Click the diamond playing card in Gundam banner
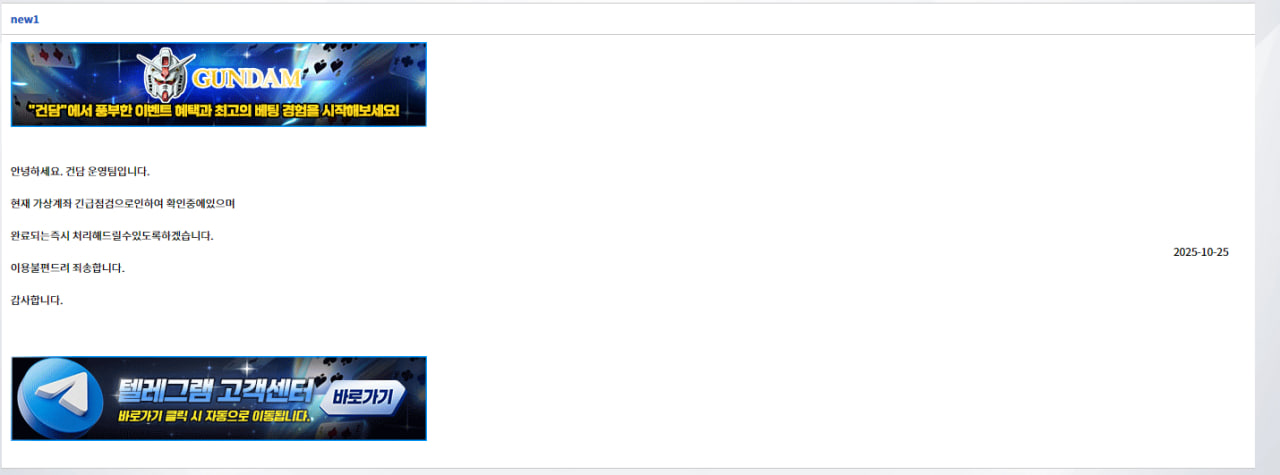Viewport: 1280px width, 475px height. (x=52, y=56)
